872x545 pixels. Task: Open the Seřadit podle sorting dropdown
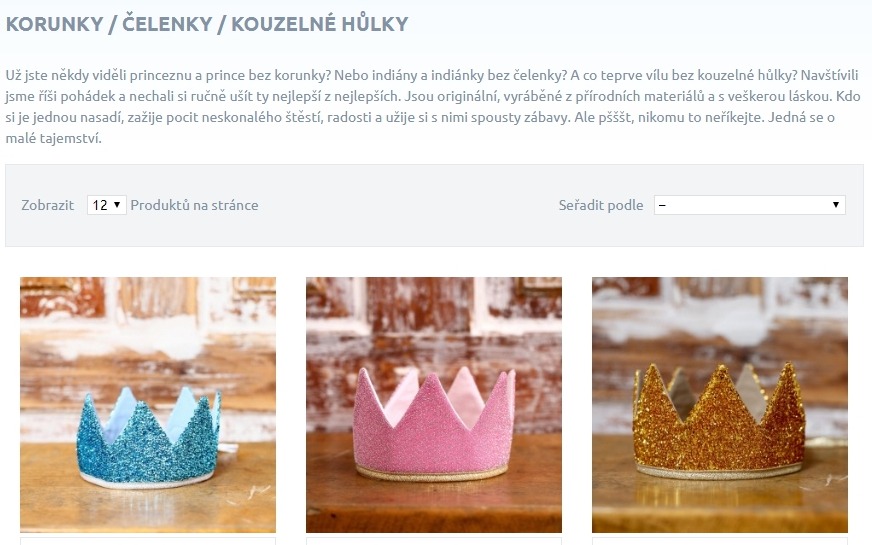point(749,205)
